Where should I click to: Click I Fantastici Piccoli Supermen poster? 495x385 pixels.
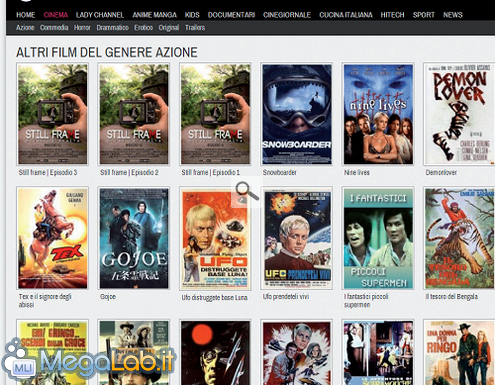(x=378, y=238)
